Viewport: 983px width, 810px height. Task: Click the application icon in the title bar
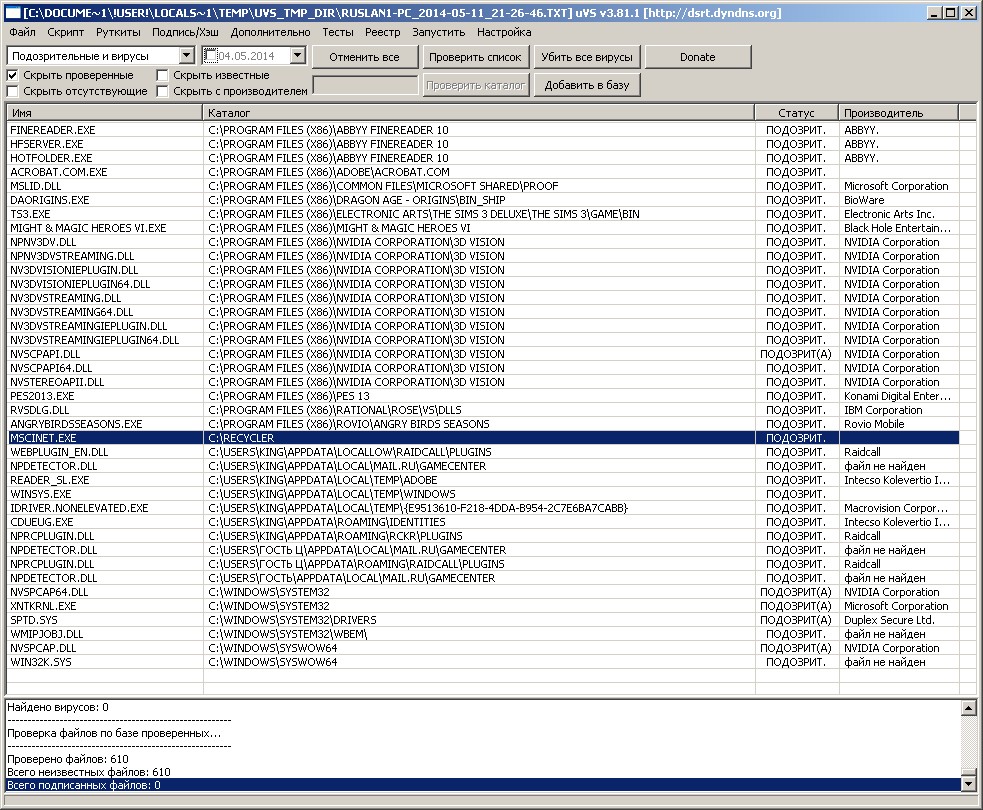point(12,13)
